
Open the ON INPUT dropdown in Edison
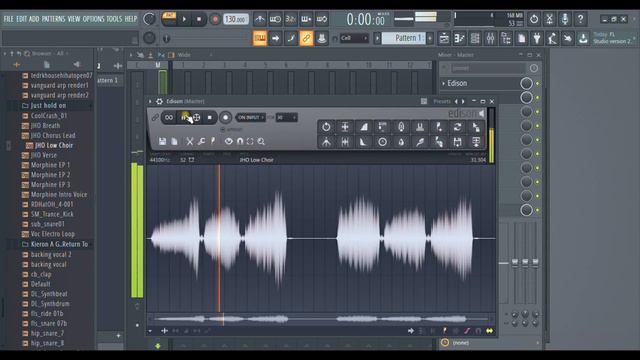tap(251, 118)
